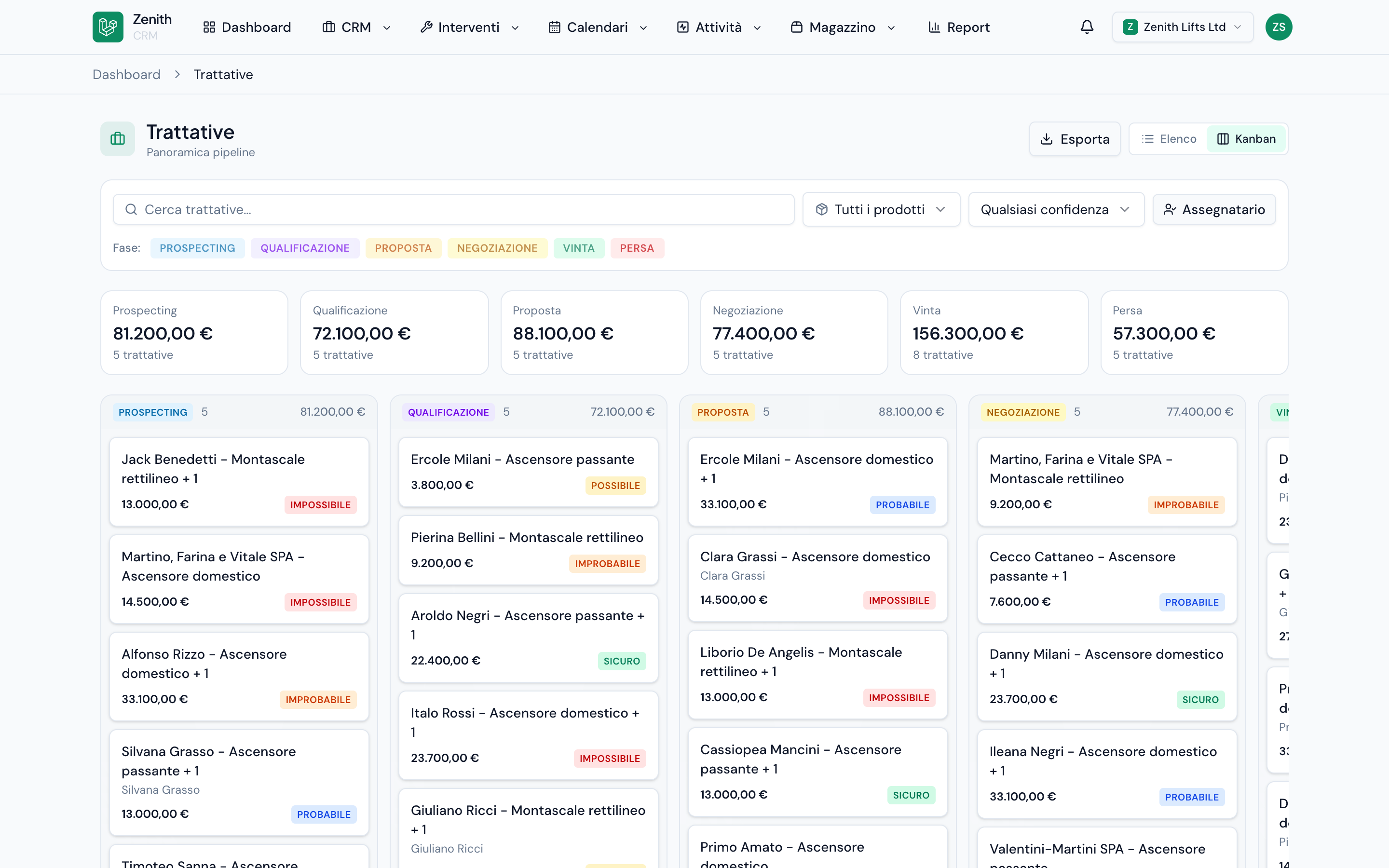Open Clara Grassi Ascensore domestico deal
The height and width of the screenshot is (868, 1389).
coord(817,578)
